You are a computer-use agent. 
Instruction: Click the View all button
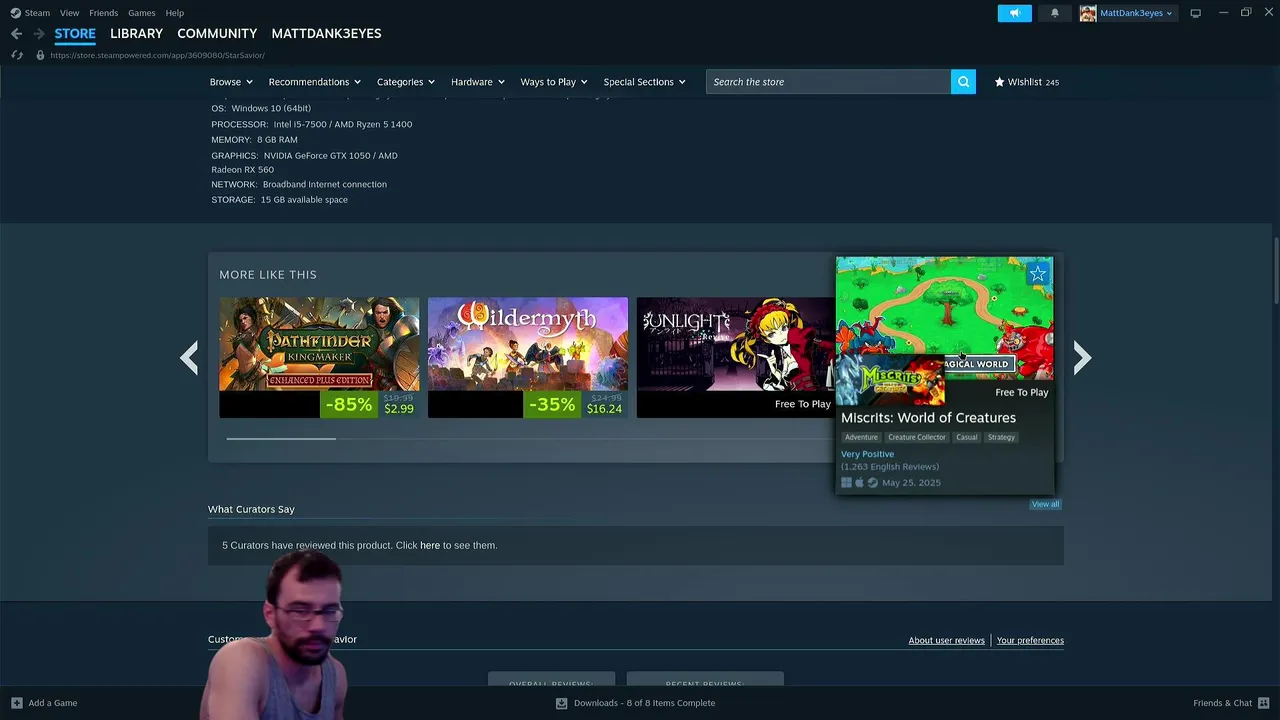(1045, 504)
